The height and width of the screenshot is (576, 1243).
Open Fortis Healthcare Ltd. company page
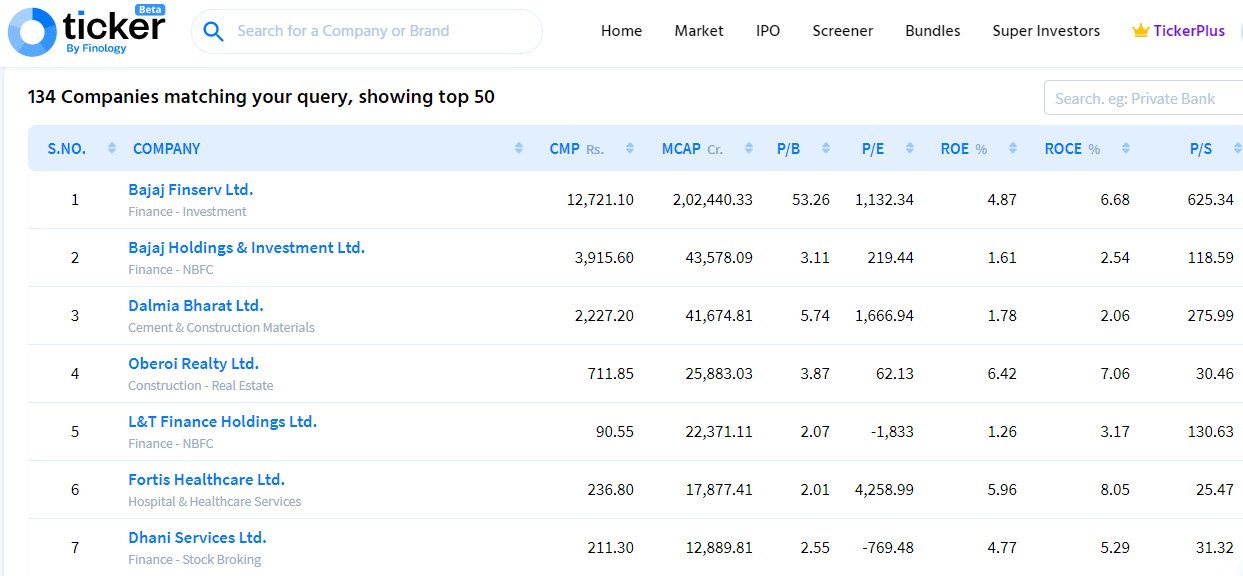point(207,479)
